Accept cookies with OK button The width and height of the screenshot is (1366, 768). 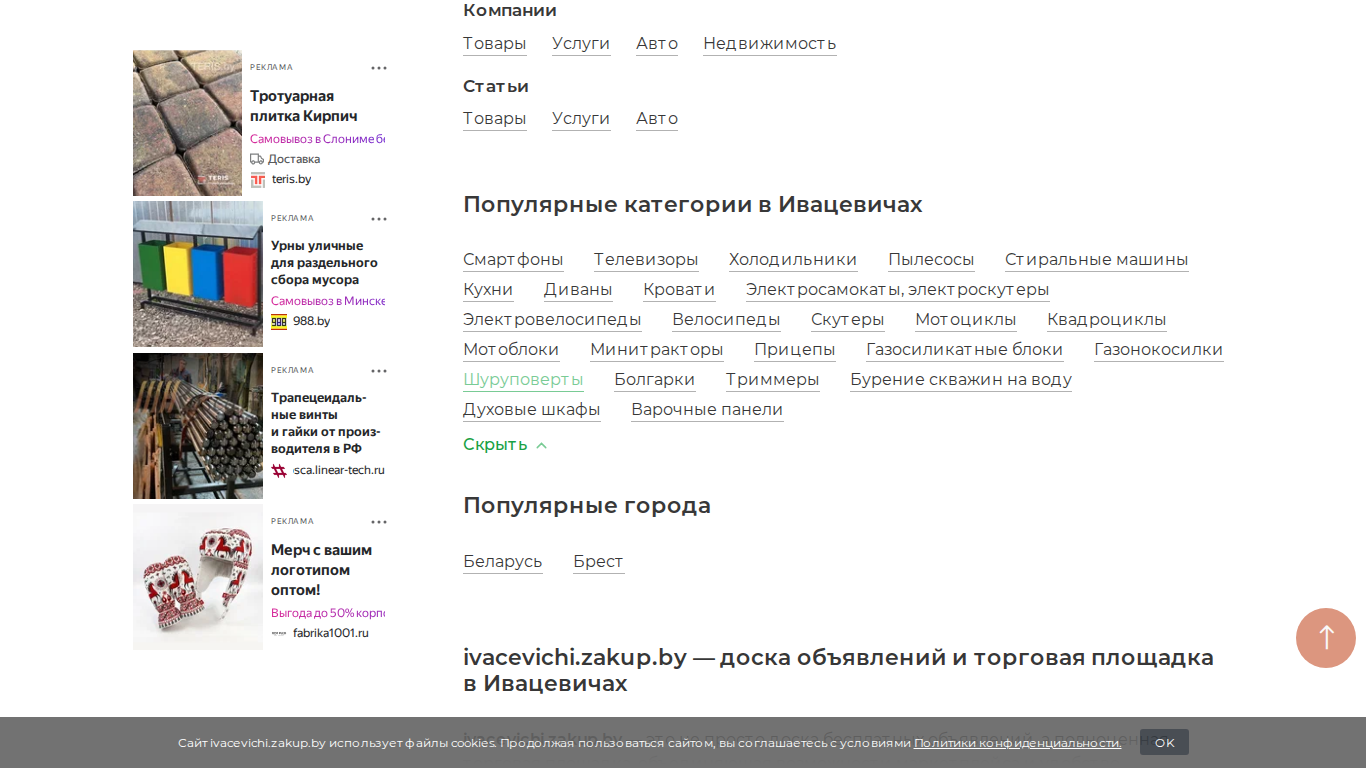pyautogui.click(x=1164, y=743)
